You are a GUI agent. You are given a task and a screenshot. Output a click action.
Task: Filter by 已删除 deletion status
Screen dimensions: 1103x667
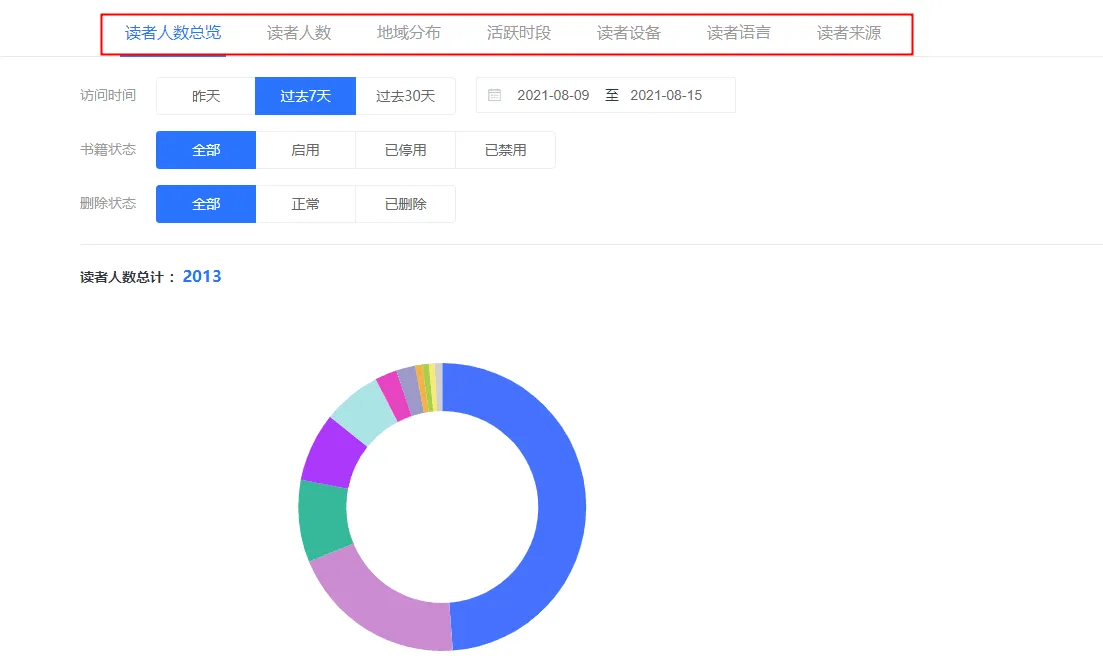pos(406,203)
